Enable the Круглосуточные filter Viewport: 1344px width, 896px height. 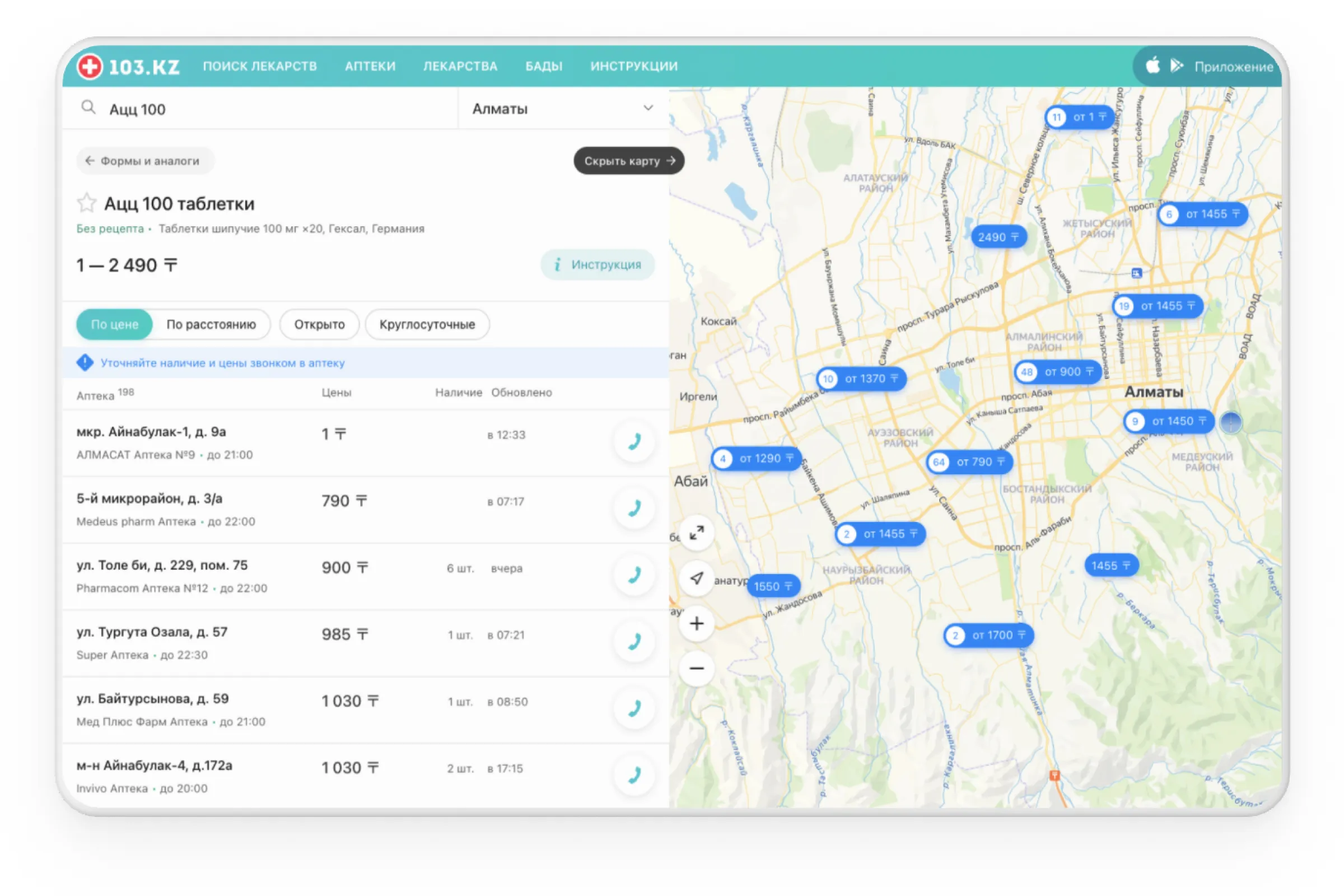pyautogui.click(x=427, y=325)
